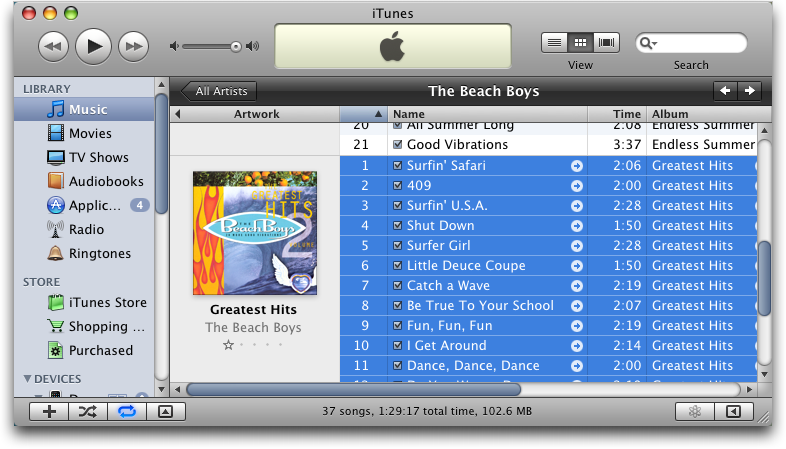Screen dimensions: 786x449
Task: Click store arrow next to Fun, Fun, Fun
Action: point(577,326)
